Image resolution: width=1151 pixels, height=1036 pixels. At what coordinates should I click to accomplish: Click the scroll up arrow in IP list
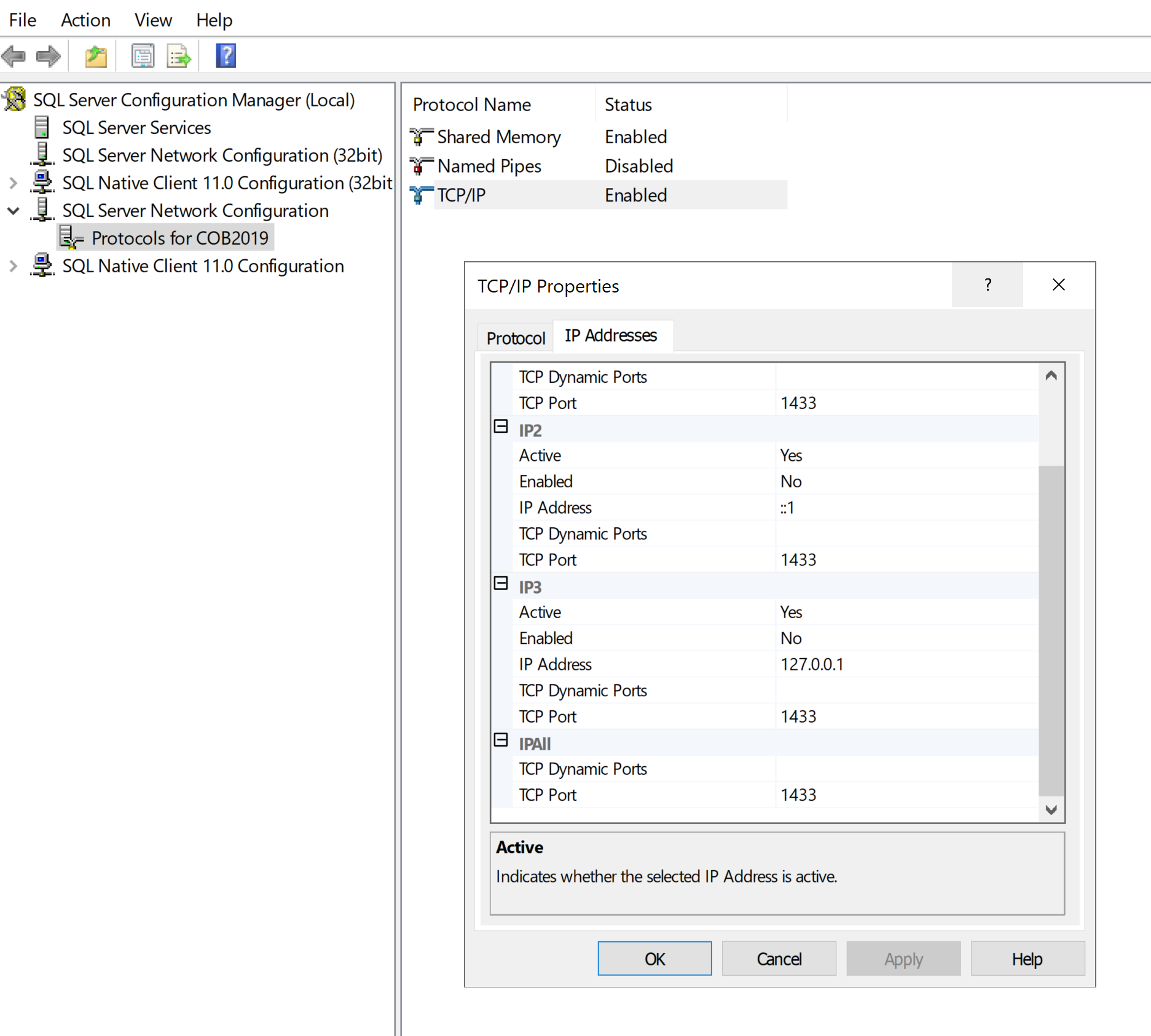point(1051,375)
